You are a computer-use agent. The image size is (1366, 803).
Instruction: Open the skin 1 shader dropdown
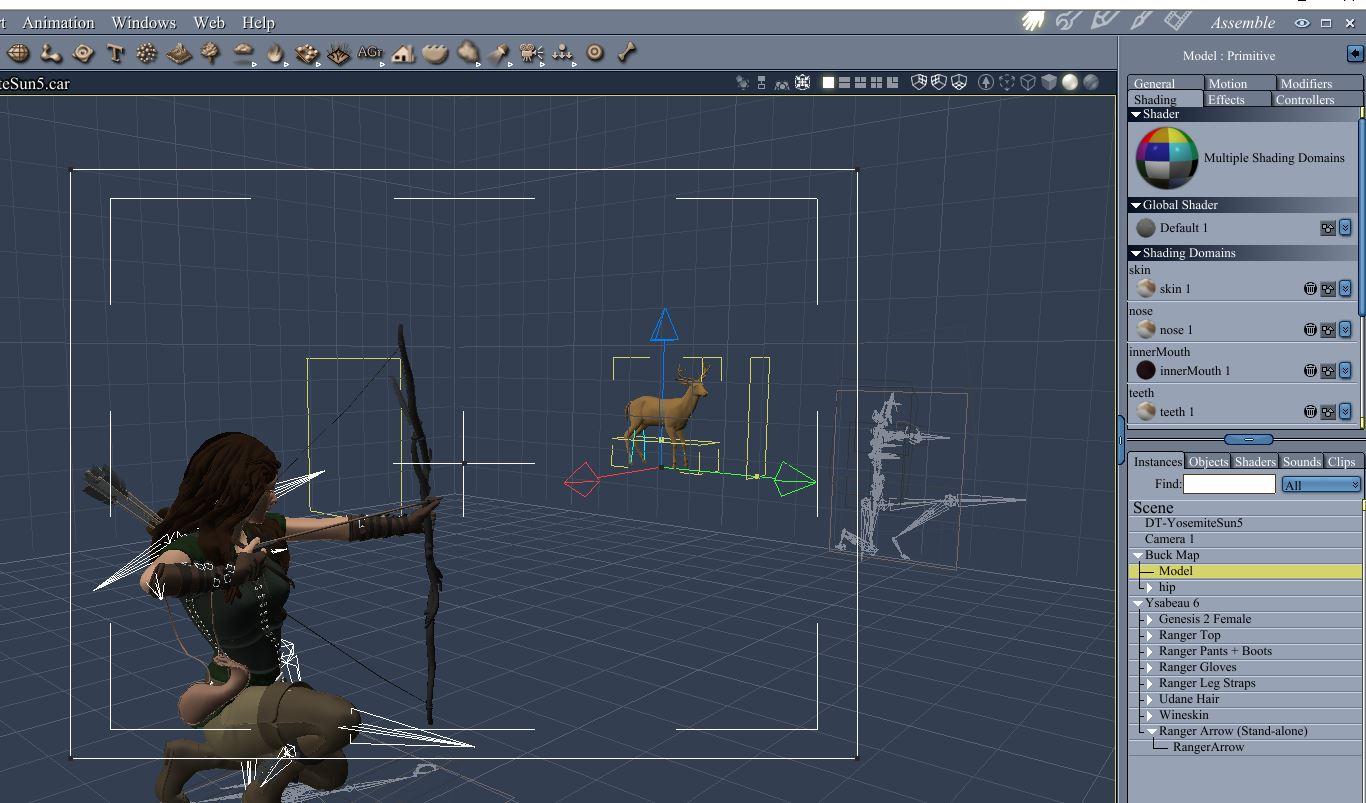click(x=1345, y=289)
